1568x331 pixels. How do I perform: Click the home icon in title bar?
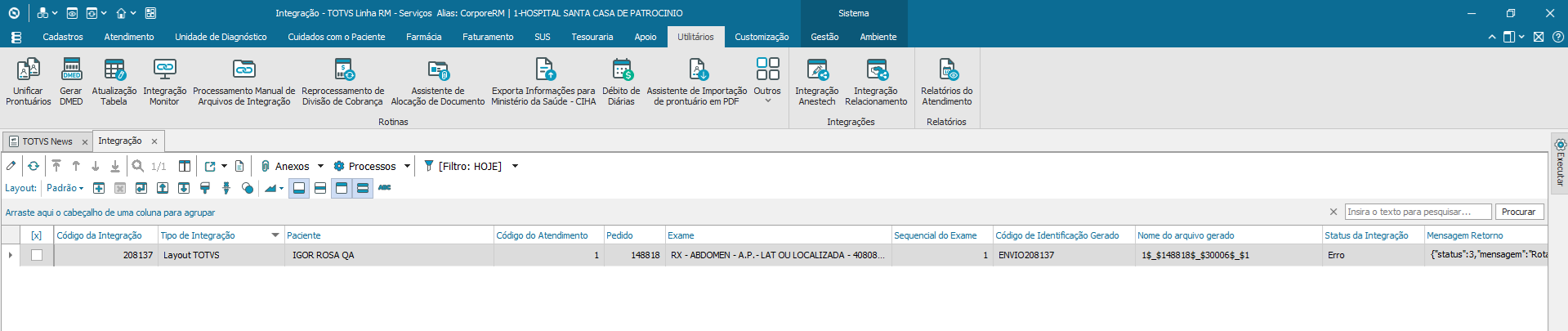coord(121,13)
